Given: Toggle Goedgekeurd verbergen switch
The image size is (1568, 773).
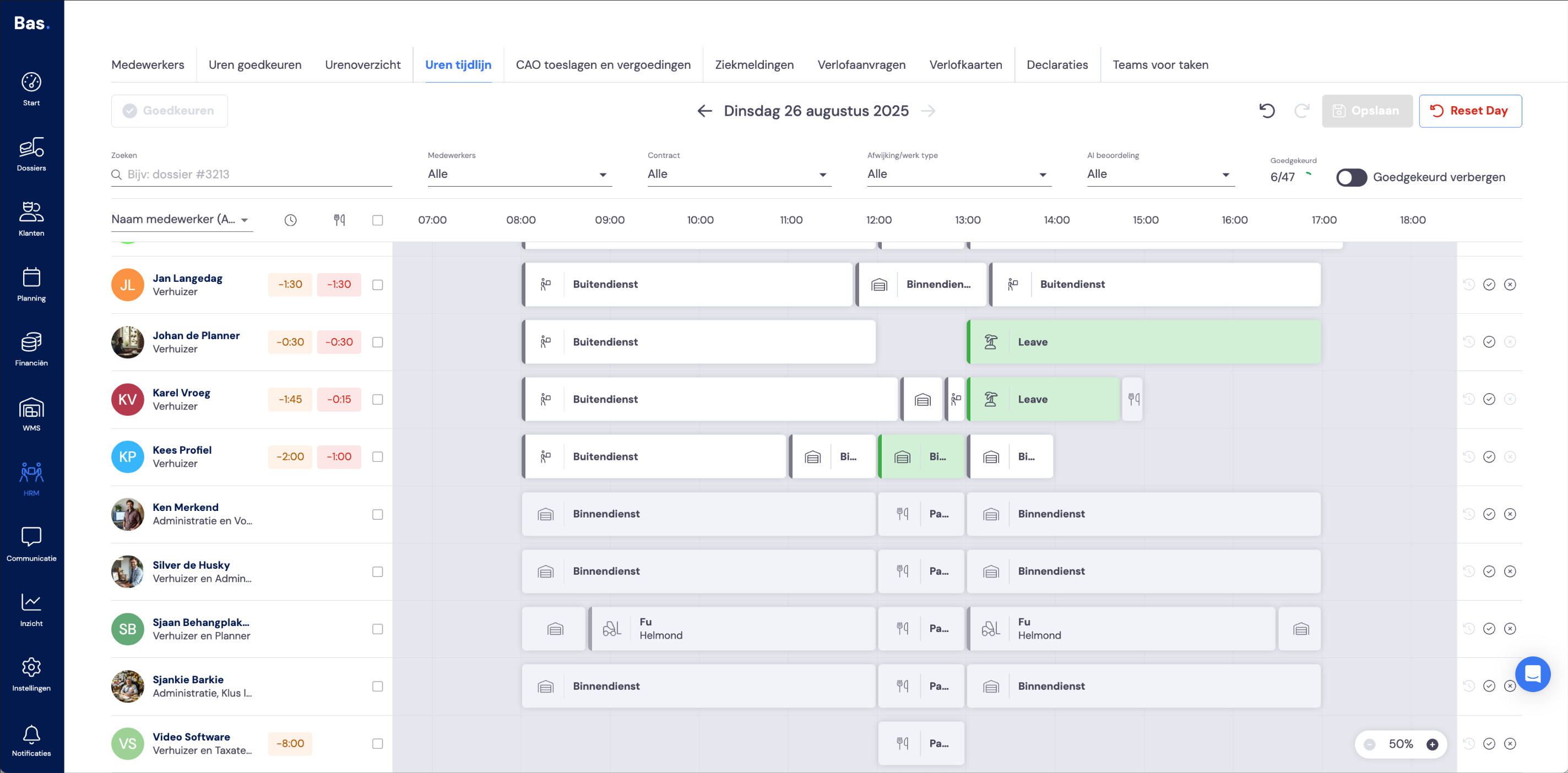Looking at the screenshot, I should [1352, 177].
